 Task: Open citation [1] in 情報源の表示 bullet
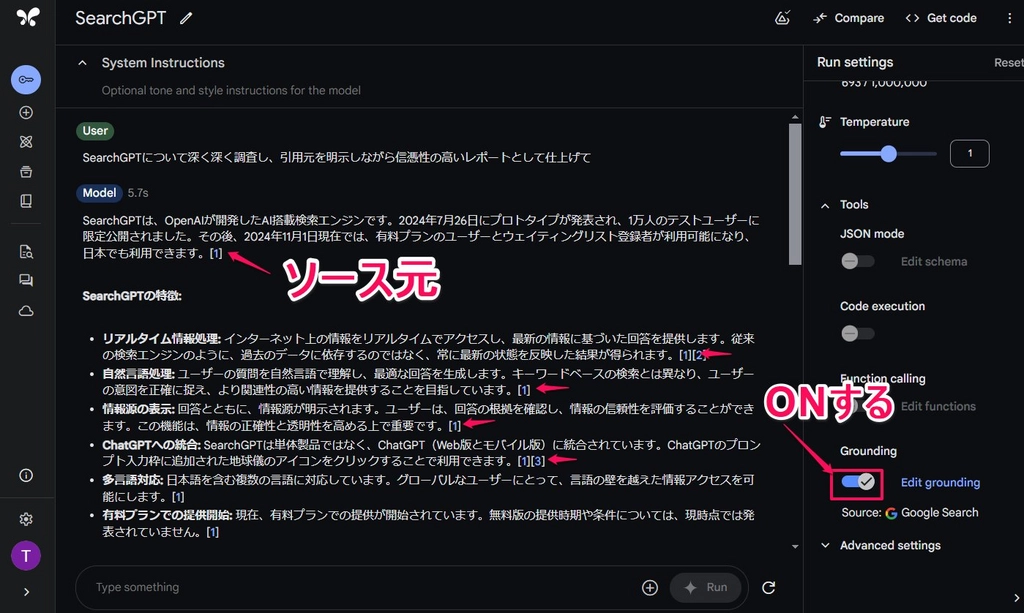pyautogui.click(x=455, y=426)
